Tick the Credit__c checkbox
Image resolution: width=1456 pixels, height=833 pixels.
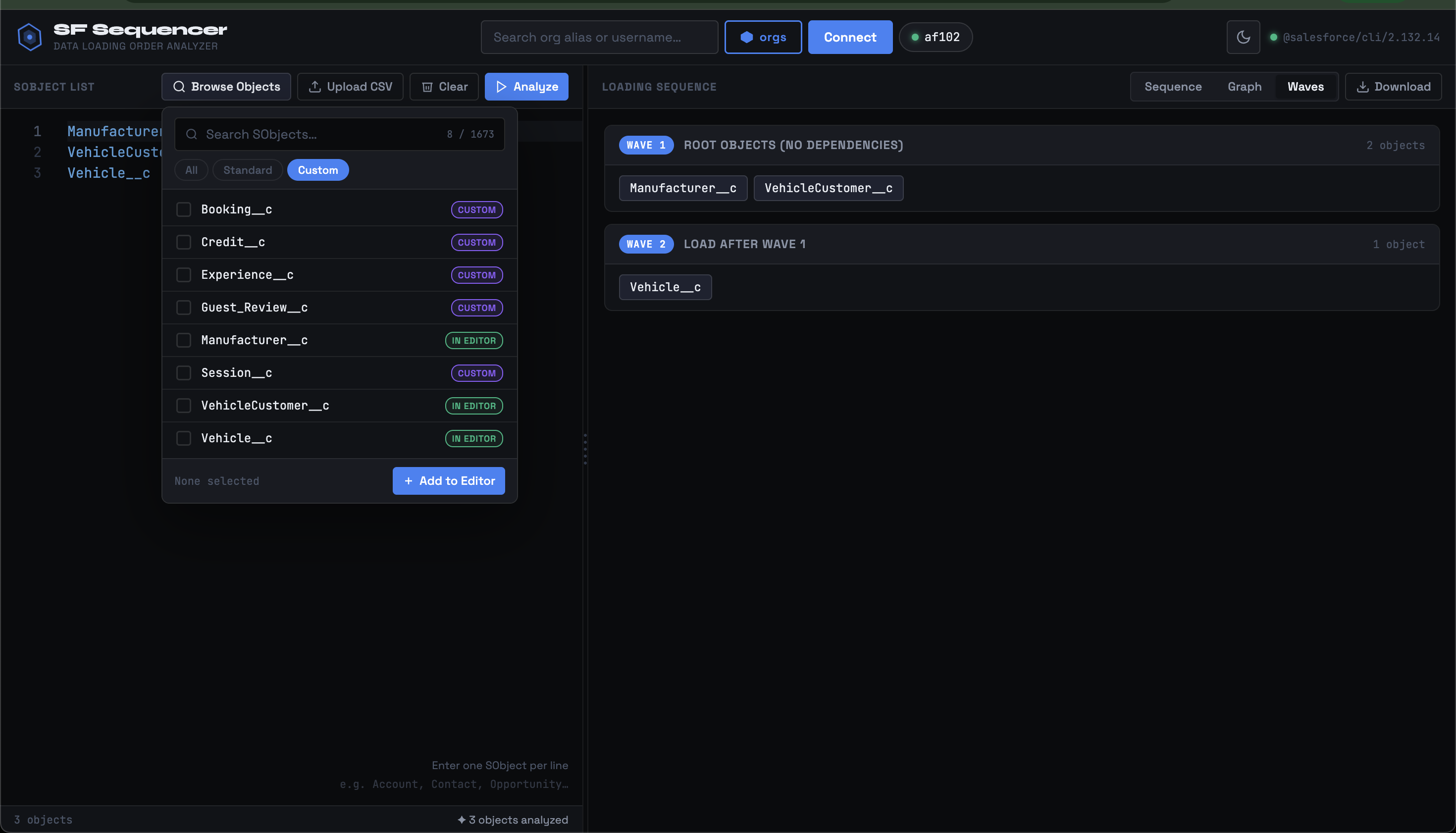(184, 243)
